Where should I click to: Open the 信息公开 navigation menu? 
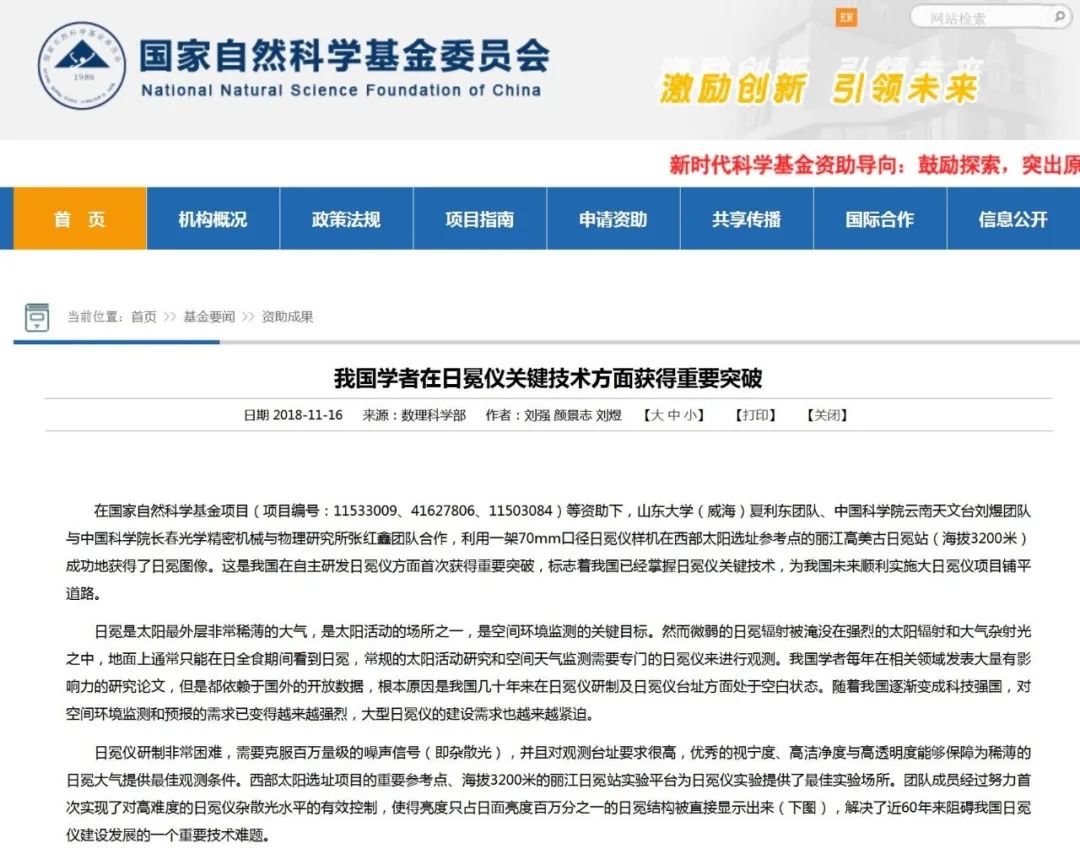[x=1013, y=218]
